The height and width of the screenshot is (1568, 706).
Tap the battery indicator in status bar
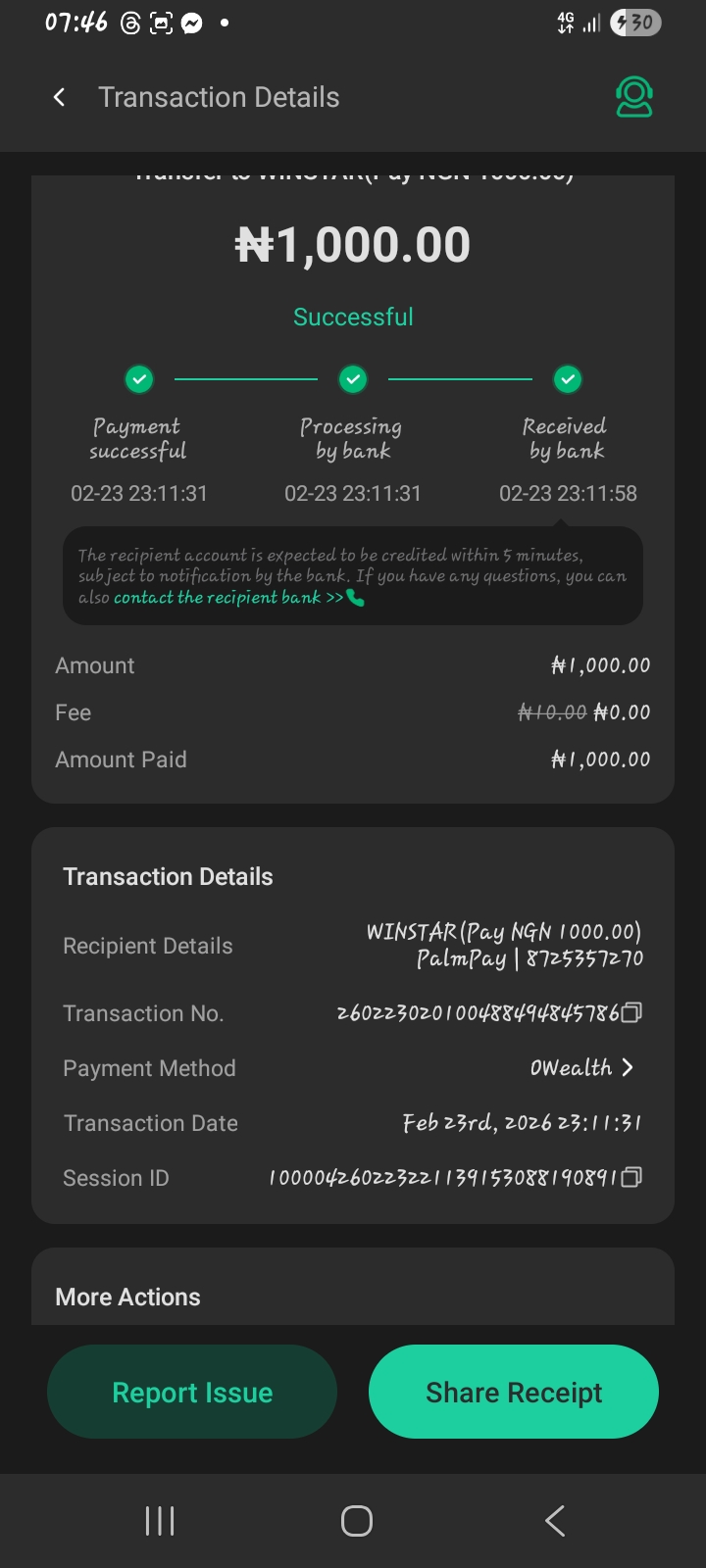click(635, 23)
